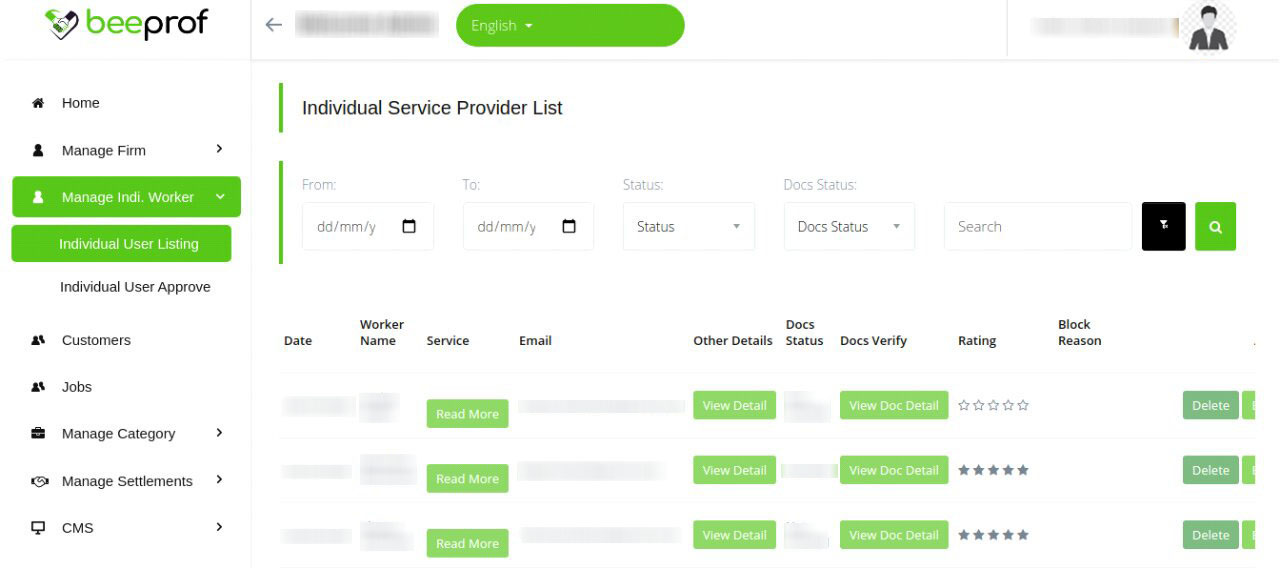1280x569 pixels.
Task: Open the From date calendar picker icon
Action: [409, 227]
